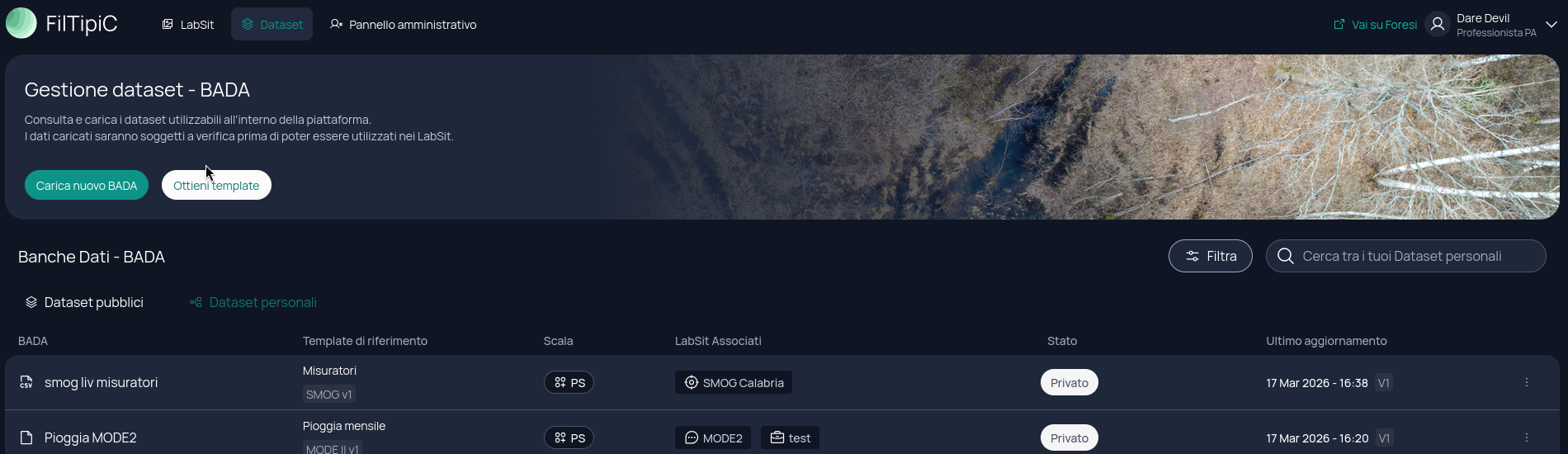The height and width of the screenshot is (454, 1568).
Task: Click the PS scale badge in smog row
Action: (569, 382)
